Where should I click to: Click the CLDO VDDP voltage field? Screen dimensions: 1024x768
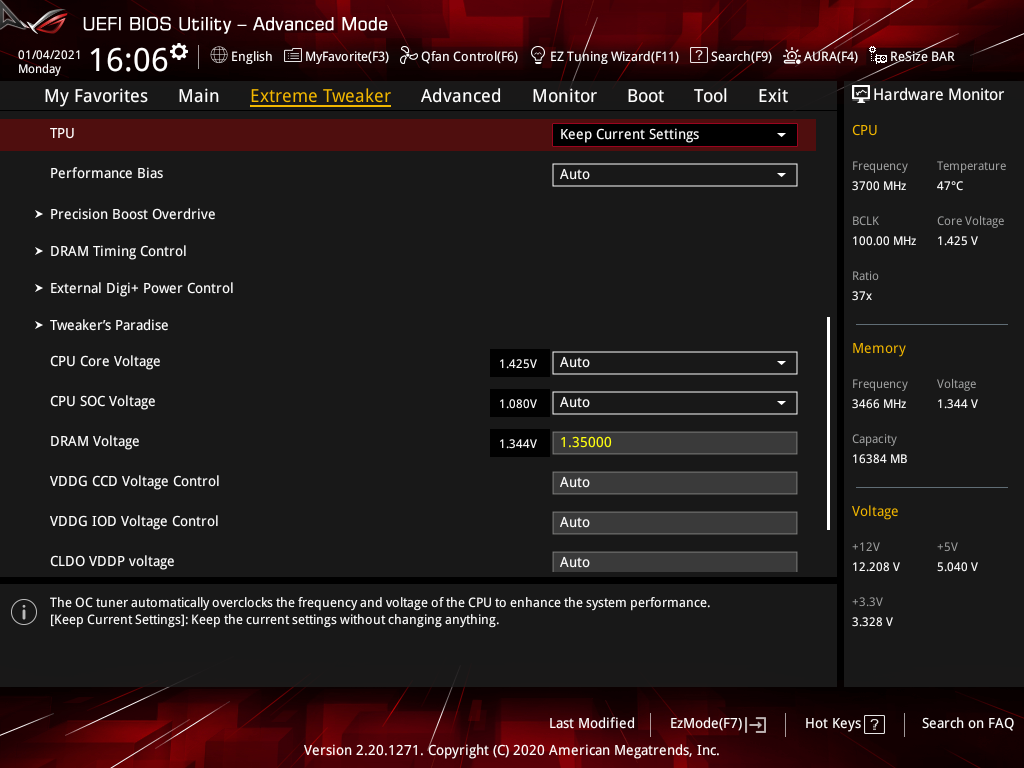675,562
